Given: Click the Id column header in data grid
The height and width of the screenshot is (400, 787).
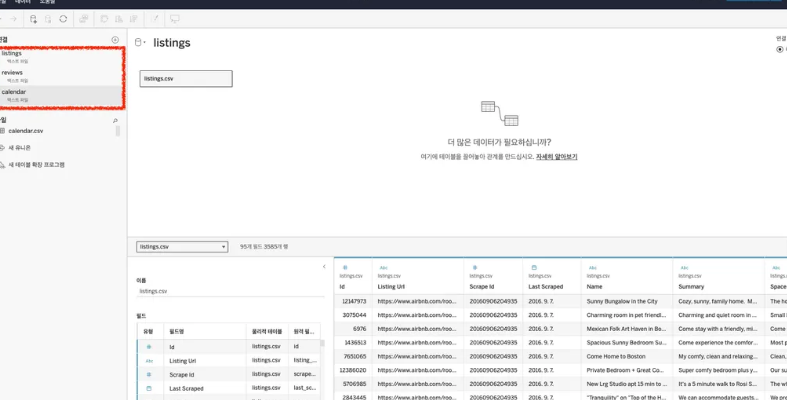Looking at the screenshot, I should pyautogui.click(x=342, y=287).
